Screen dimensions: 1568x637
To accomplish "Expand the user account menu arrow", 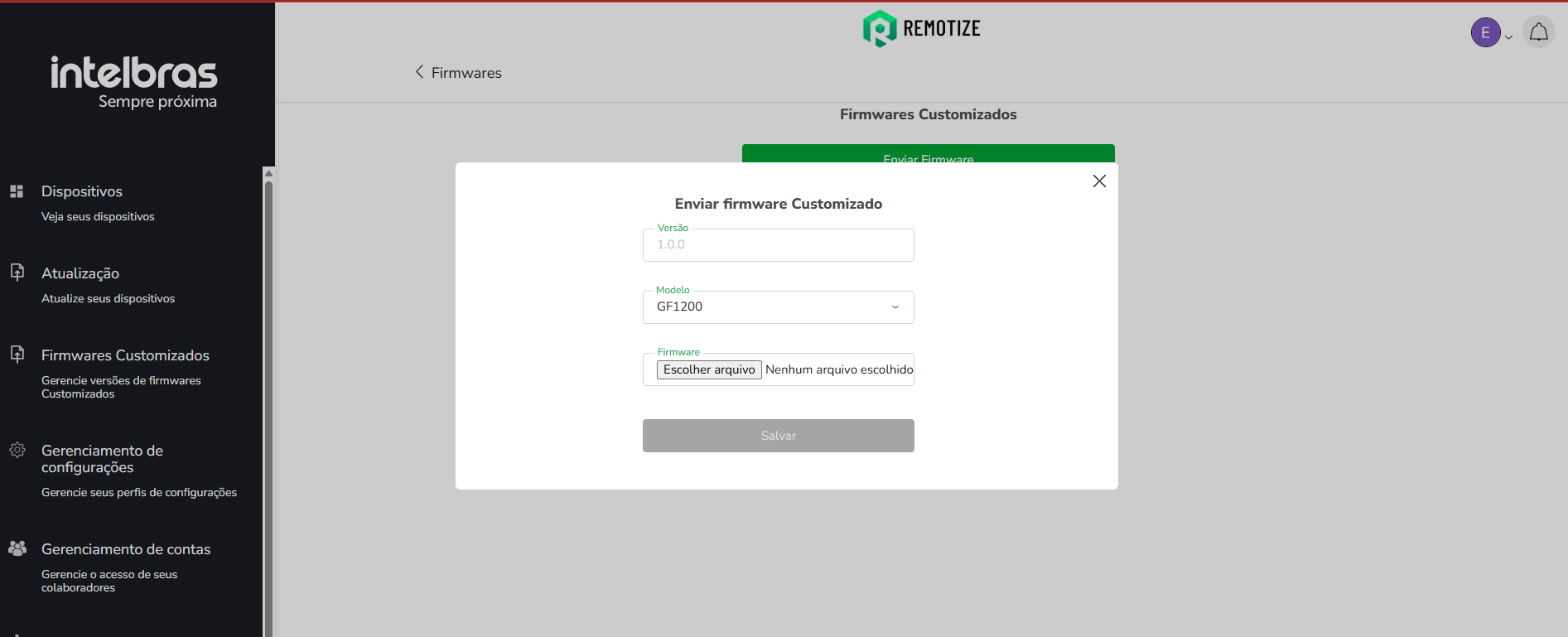I will [1508, 36].
